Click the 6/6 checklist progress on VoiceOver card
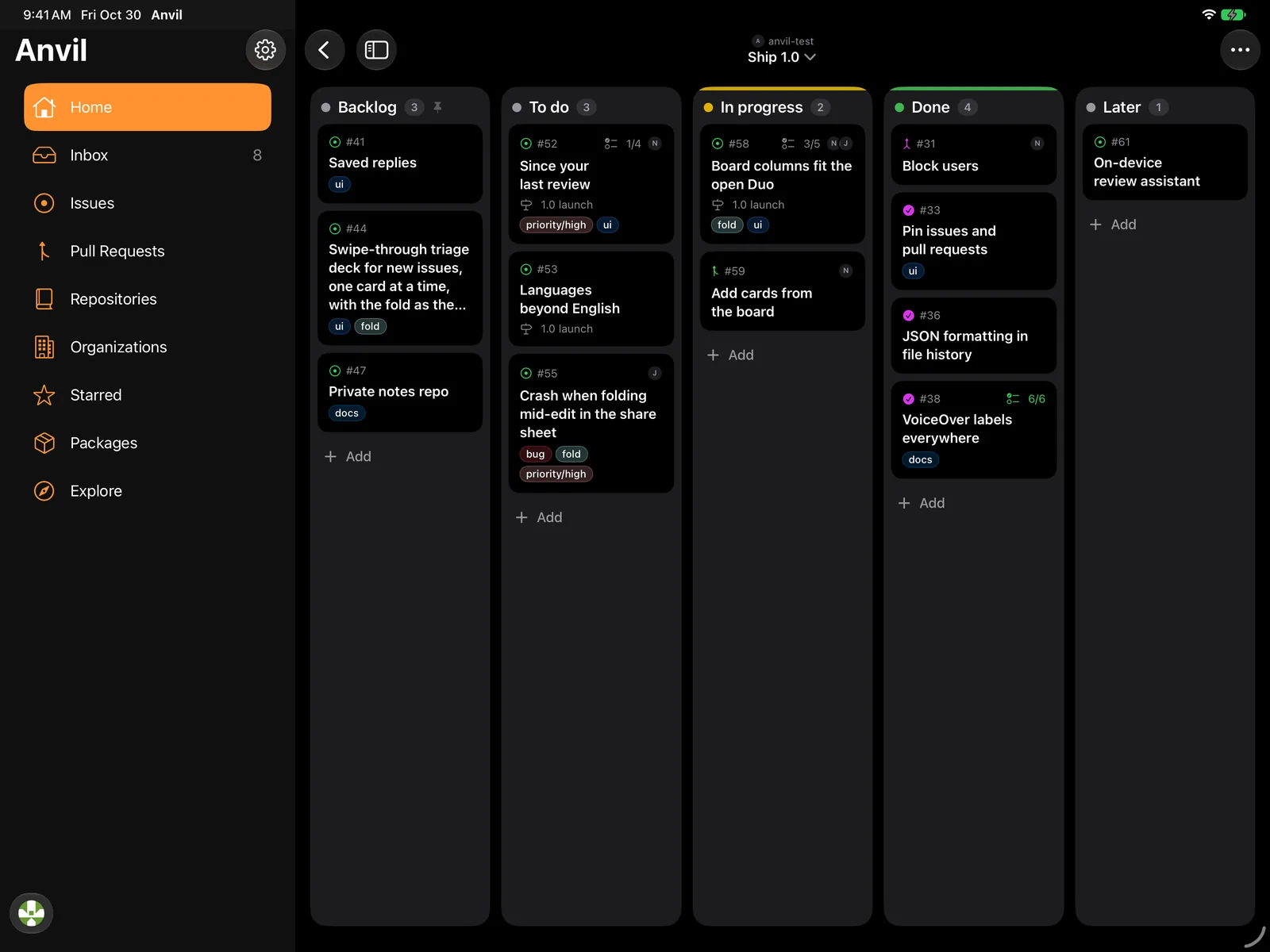This screenshot has width=1270, height=952. pyautogui.click(x=1026, y=399)
